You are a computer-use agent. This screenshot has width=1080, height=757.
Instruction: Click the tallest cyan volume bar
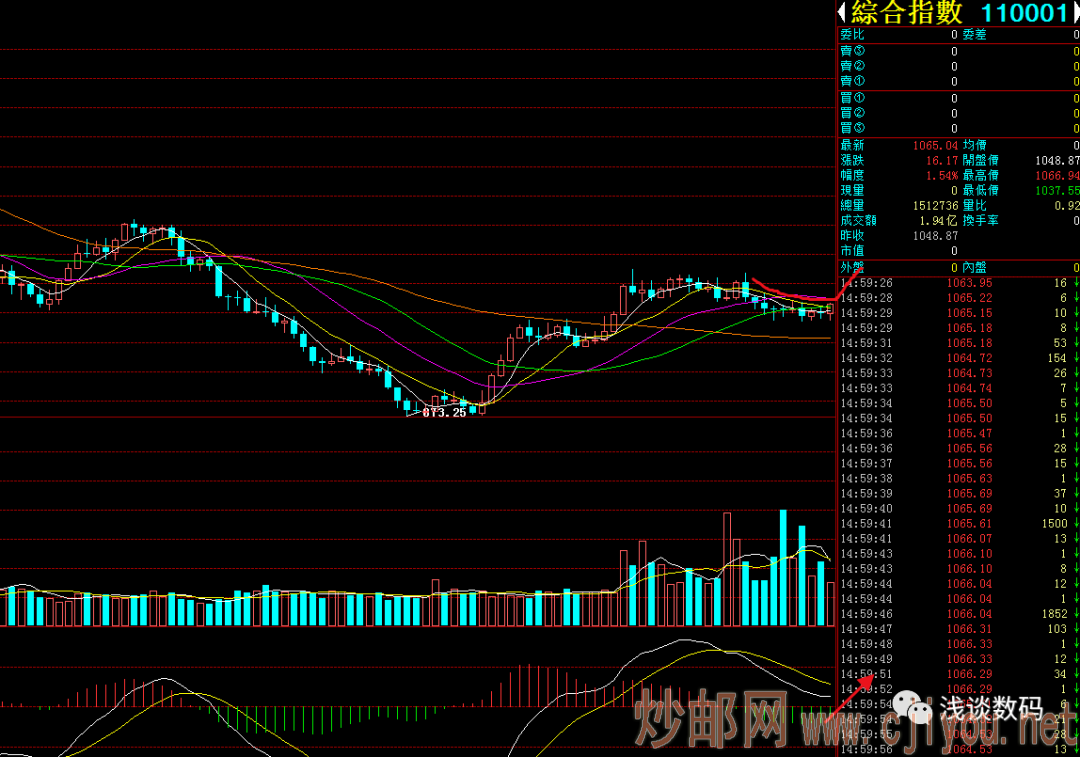coord(783,568)
